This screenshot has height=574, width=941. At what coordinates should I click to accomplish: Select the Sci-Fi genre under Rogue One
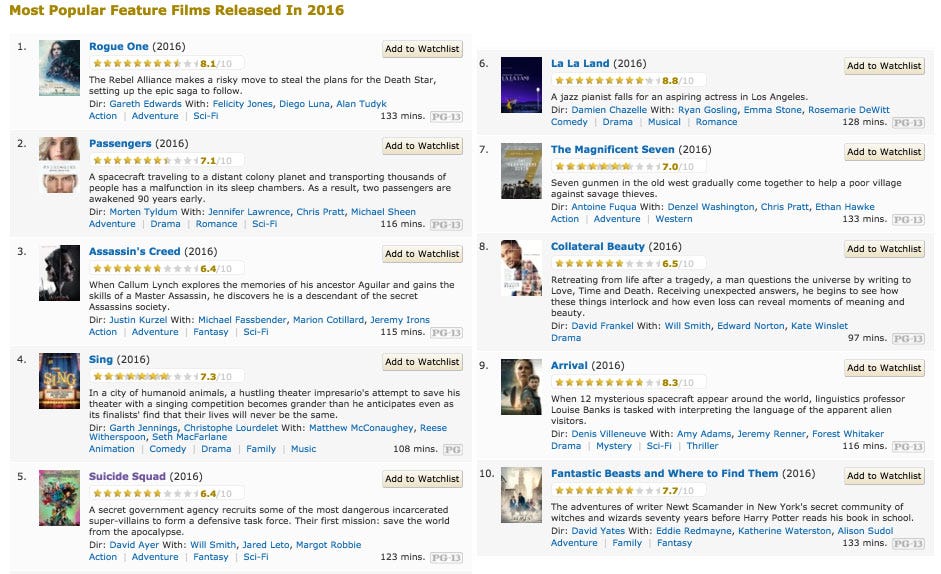tap(206, 116)
